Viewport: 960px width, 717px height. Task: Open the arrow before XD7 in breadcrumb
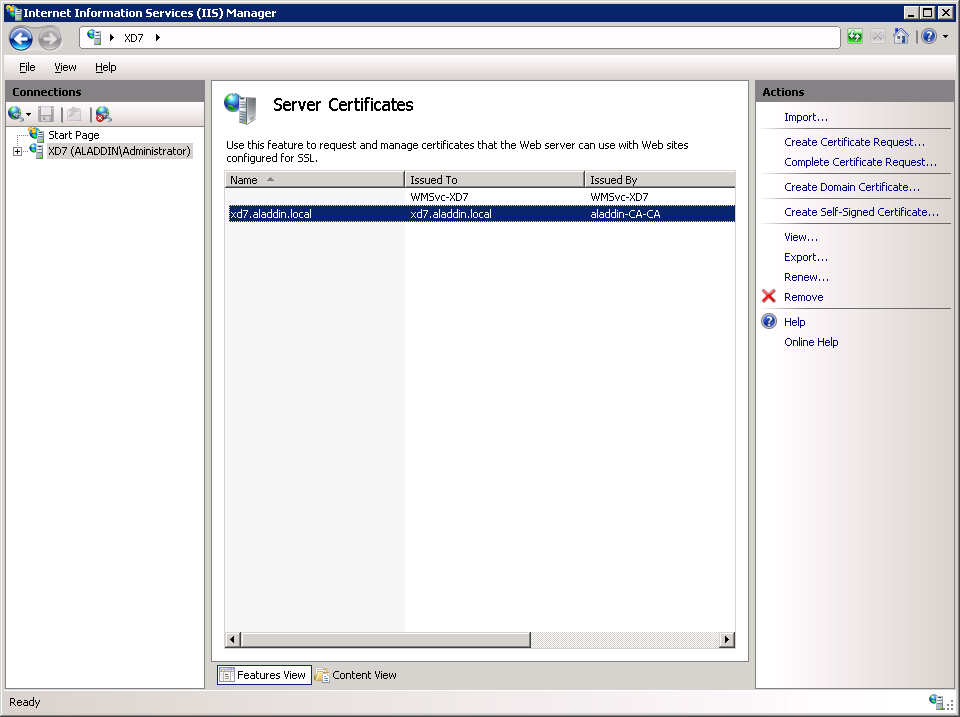tap(111, 38)
